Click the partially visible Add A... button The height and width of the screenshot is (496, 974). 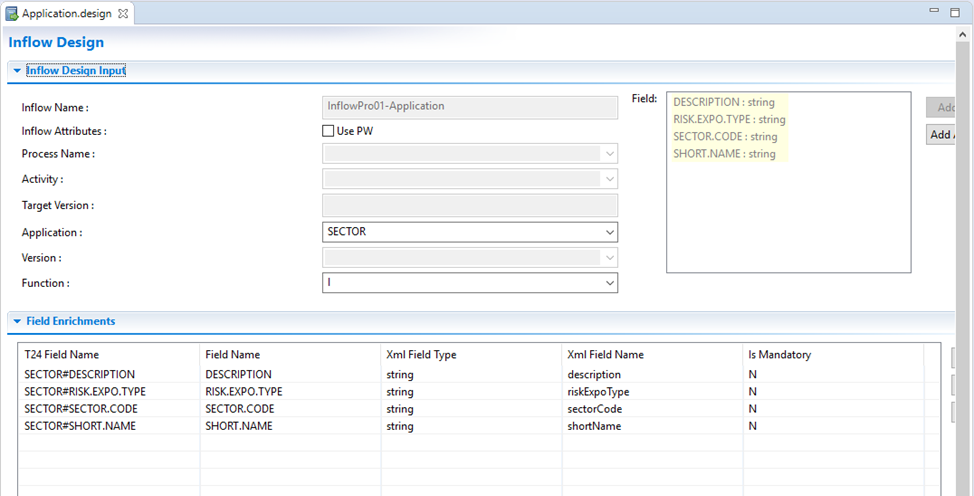pos(940,135)
